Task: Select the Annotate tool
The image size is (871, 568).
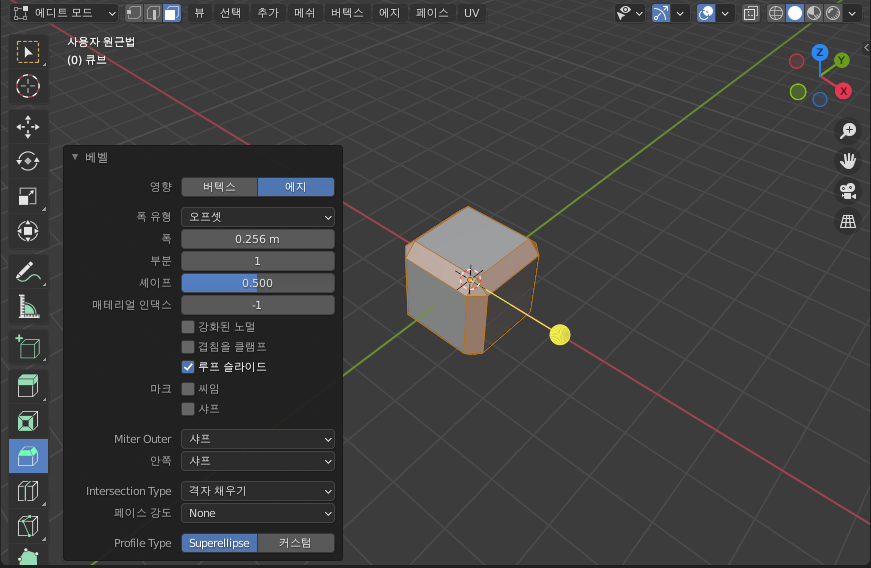Action: 28,272
